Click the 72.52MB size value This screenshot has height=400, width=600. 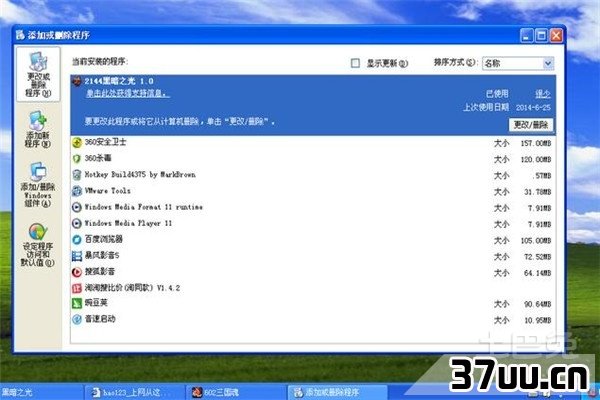pos(538,257)
